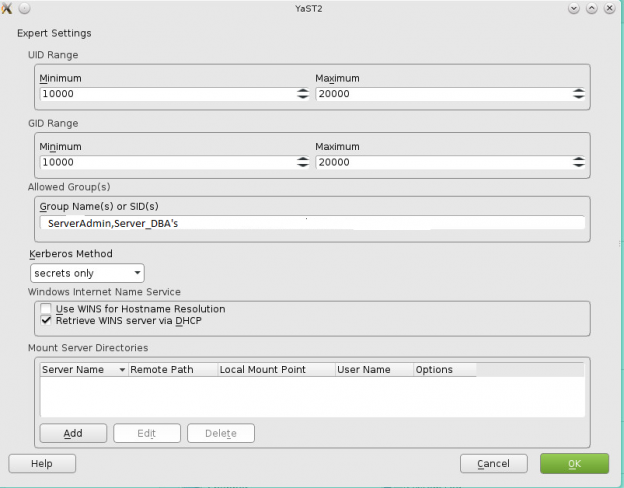Viewport: 624px width, 488px height.
Task: Click the X11 icon in title bar
Action: click(8, 8)
